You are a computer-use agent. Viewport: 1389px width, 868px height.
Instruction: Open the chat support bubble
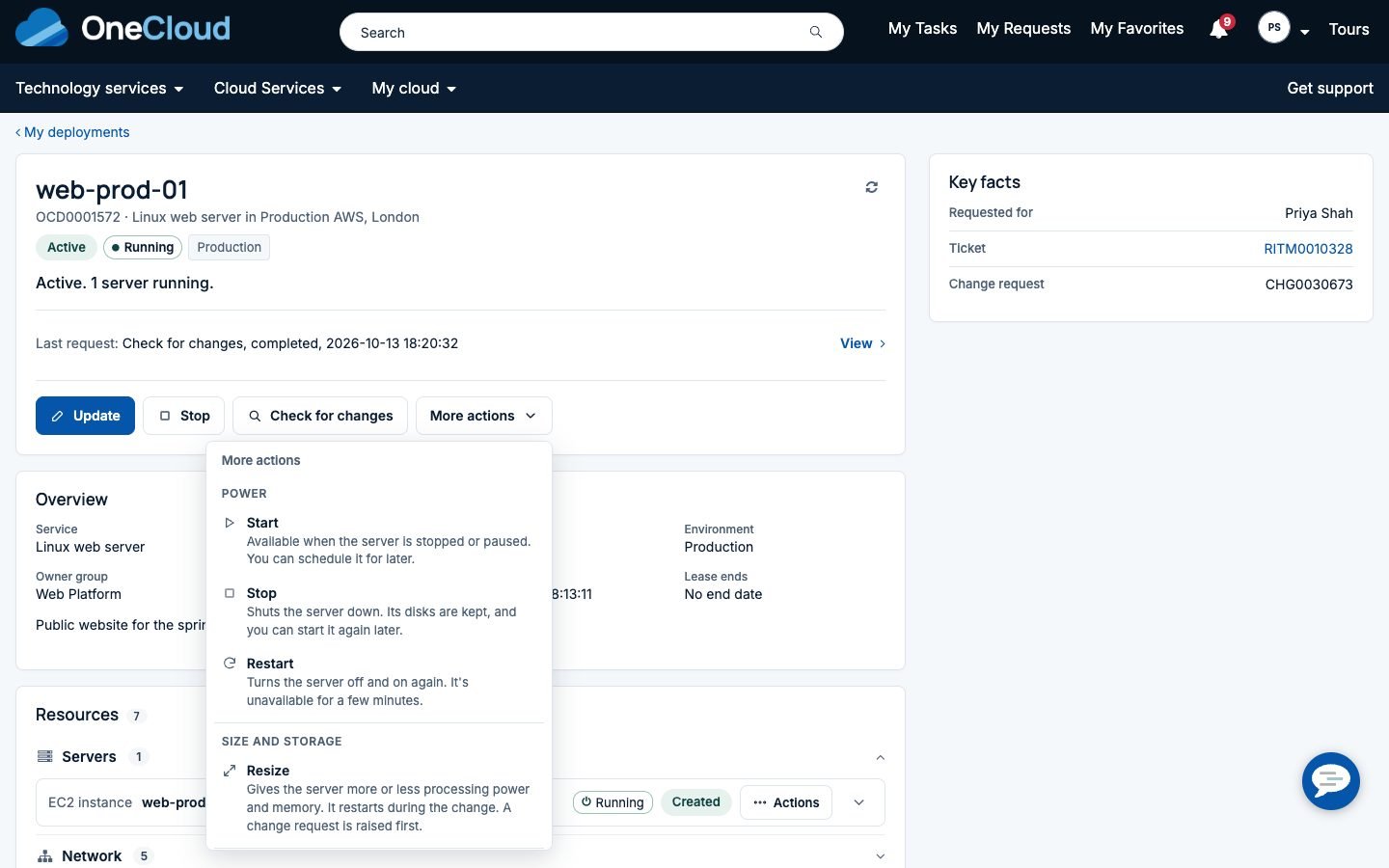pyautogui.click(x=1331, y=781)
